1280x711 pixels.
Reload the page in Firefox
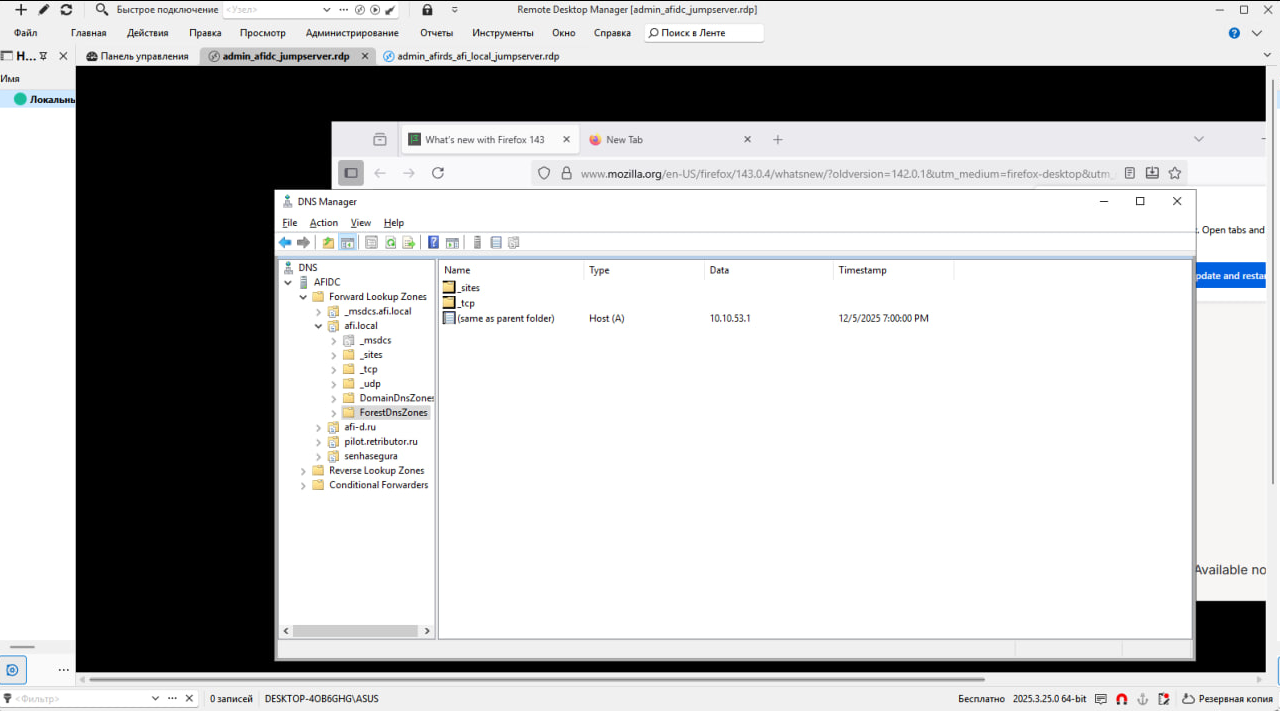437,173
